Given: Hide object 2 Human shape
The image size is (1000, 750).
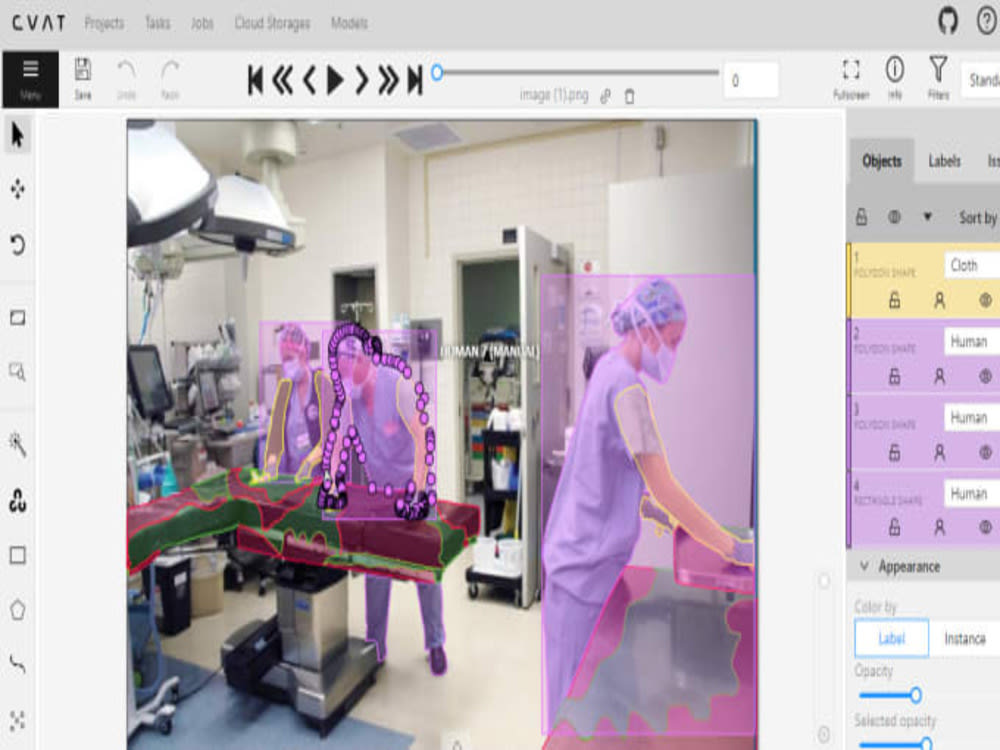Looking at the screenshot, I should click(985, 376).
